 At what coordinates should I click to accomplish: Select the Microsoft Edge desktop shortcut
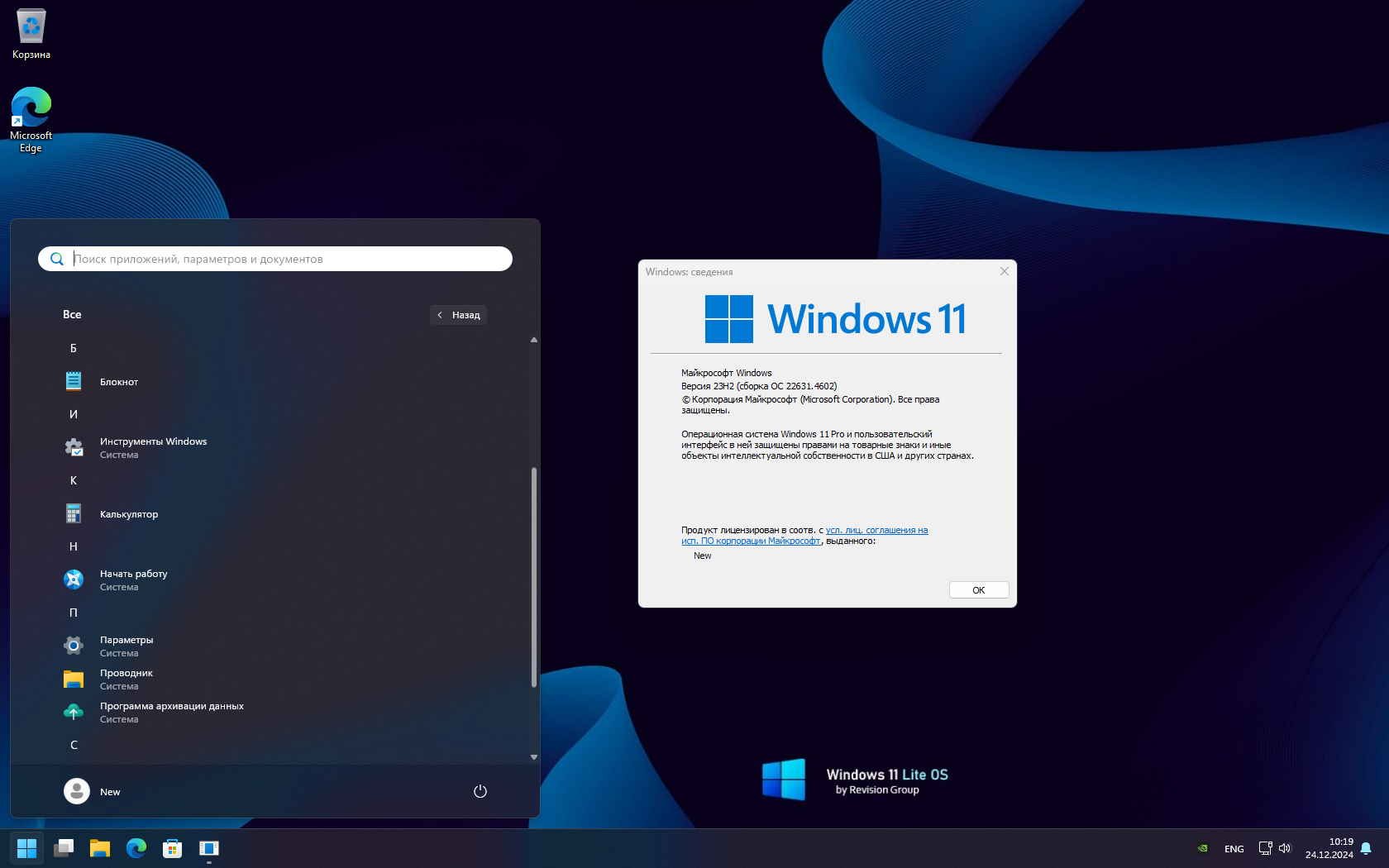pos(31,120)
